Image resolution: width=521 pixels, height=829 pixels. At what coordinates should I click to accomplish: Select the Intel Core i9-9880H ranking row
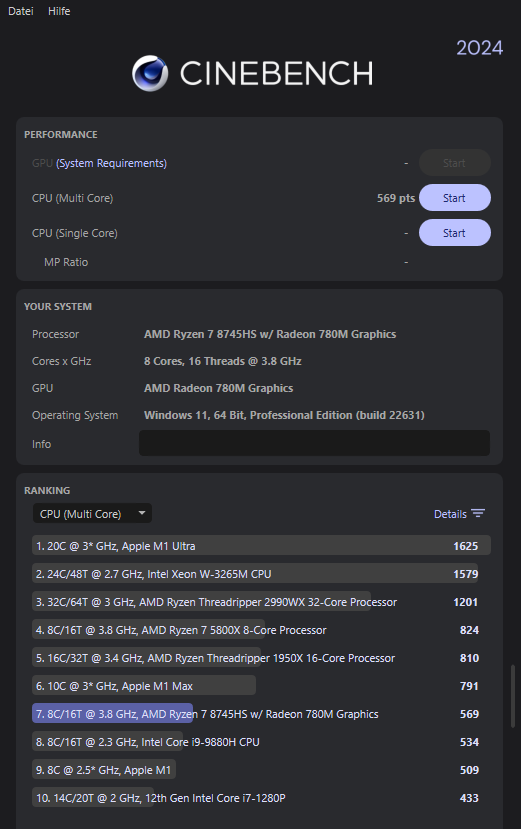pos(261,742)
